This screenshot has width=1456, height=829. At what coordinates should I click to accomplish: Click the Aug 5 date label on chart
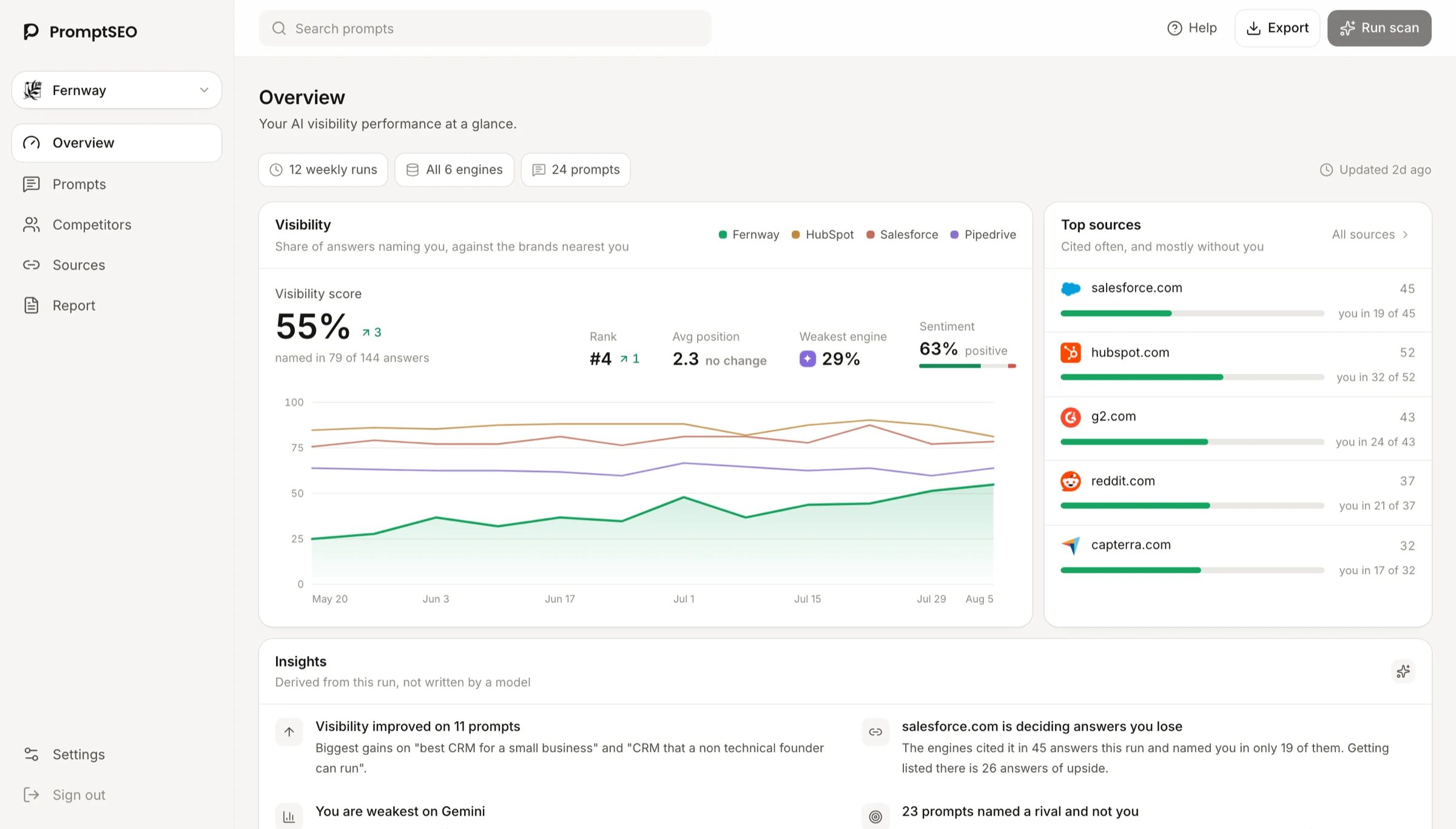pos(979,599)
